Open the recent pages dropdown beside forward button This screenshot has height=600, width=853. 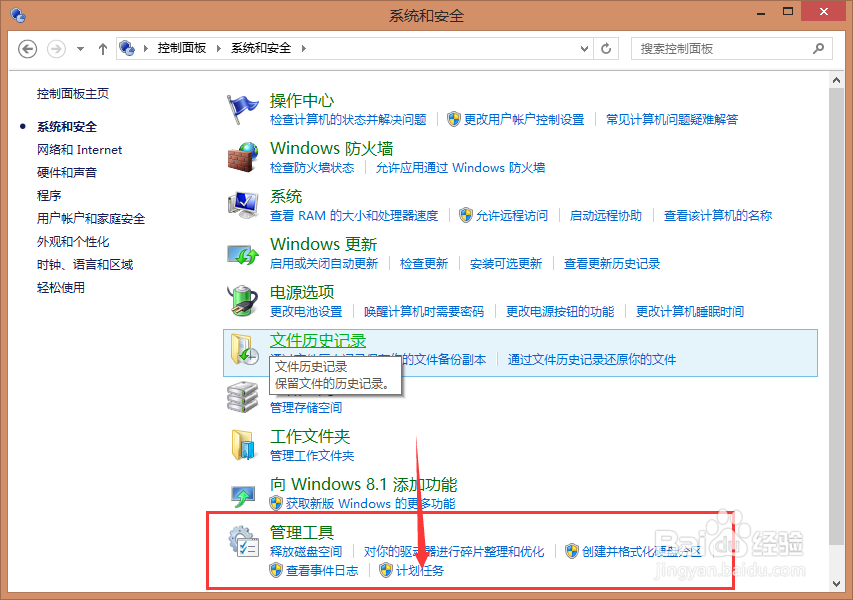[x=82, y=48]
